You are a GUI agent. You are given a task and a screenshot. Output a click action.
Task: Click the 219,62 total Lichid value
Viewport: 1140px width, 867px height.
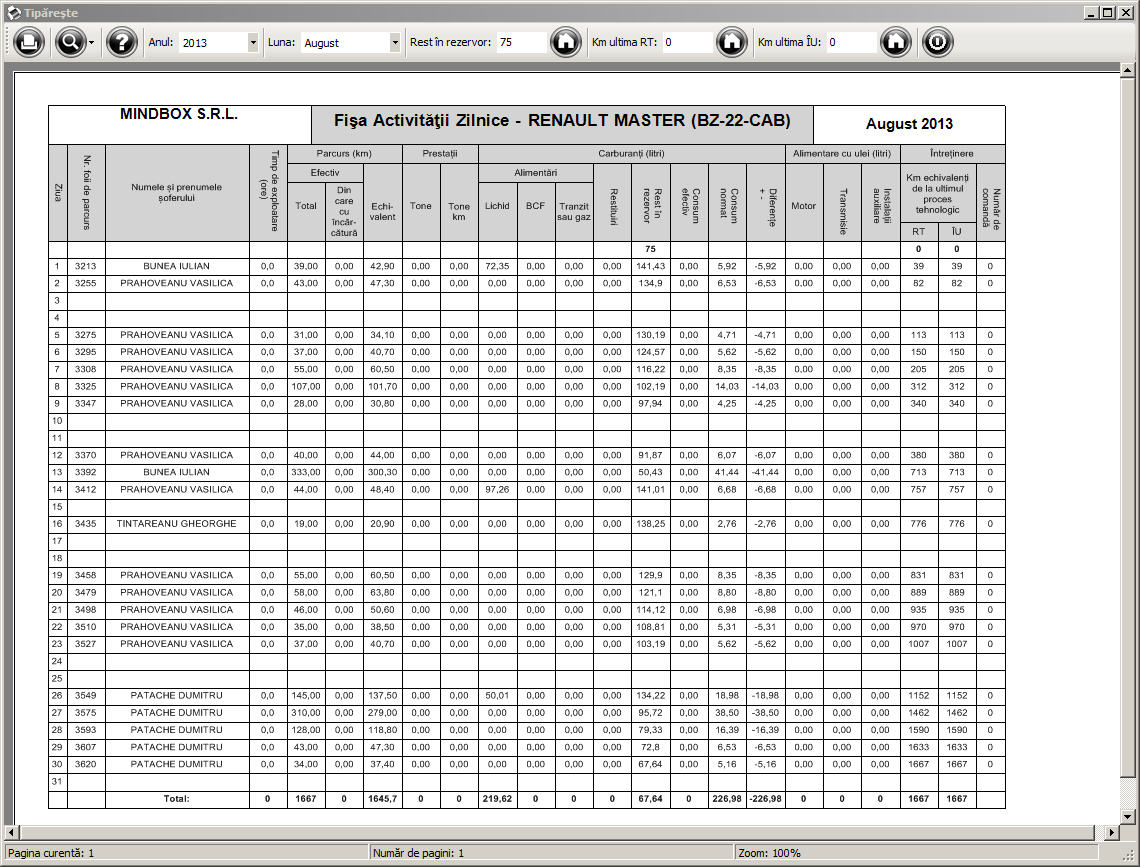click(x=497, y=799)
